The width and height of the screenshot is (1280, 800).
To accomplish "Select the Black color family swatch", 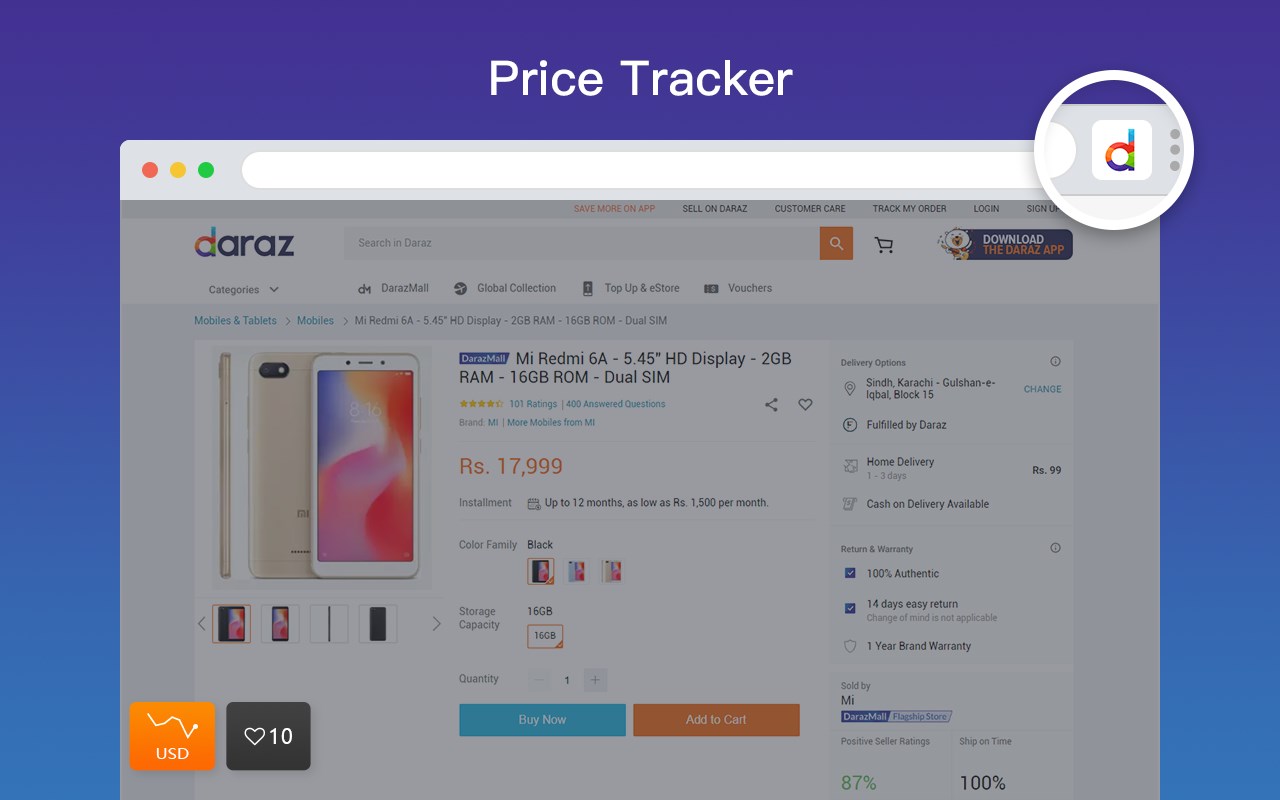I will tap(541, 572).
